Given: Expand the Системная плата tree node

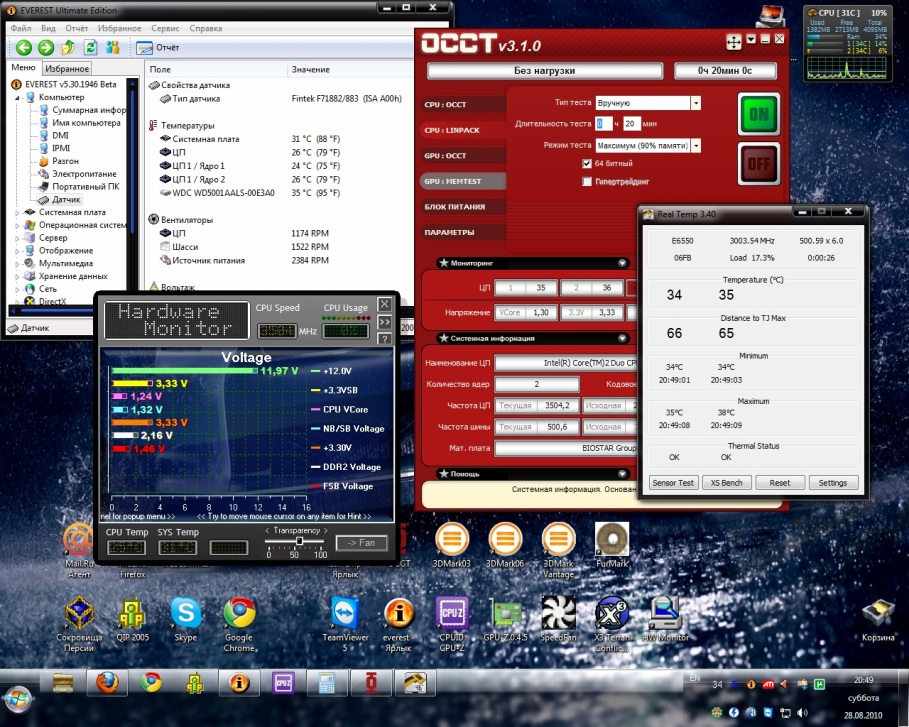Looking at the screenshot, I should pos(17,212).
